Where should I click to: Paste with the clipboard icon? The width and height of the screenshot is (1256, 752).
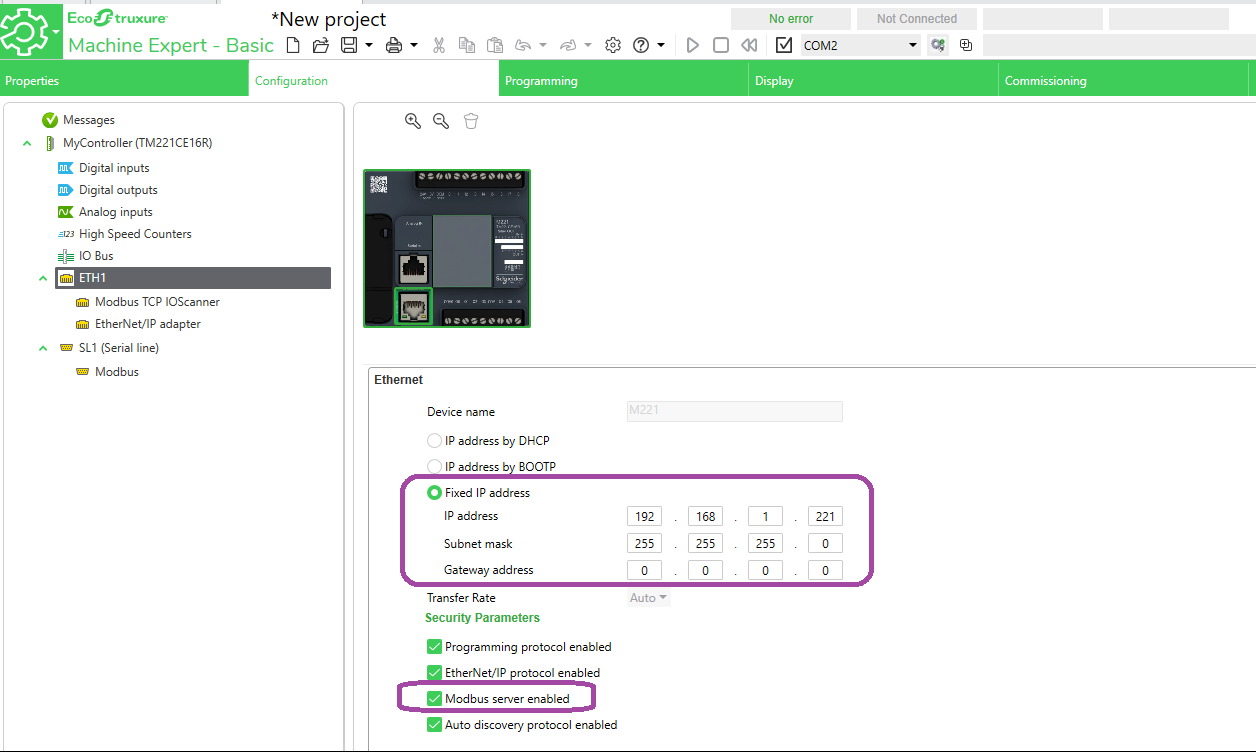pos(494,45)
